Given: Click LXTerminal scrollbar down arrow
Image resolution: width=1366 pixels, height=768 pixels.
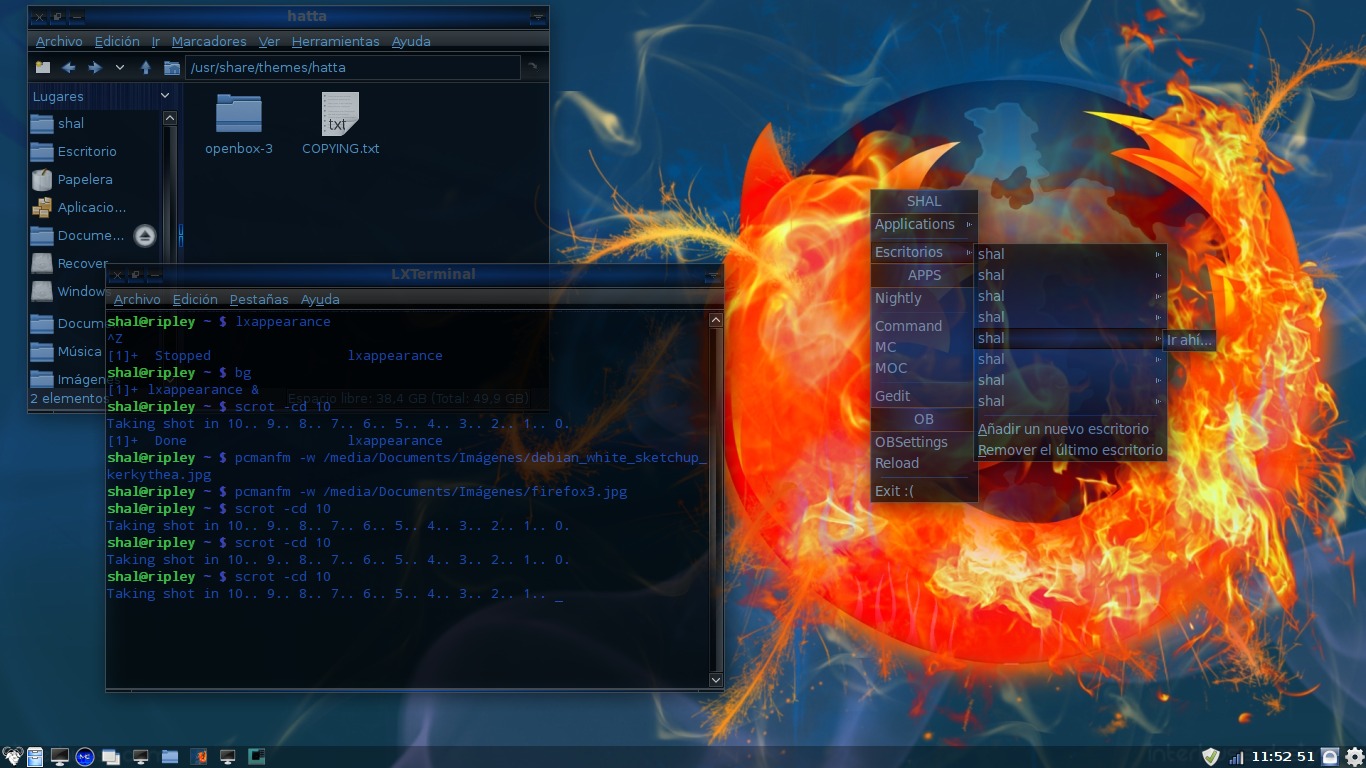Looking at the screenshot, I should point(715,680).
